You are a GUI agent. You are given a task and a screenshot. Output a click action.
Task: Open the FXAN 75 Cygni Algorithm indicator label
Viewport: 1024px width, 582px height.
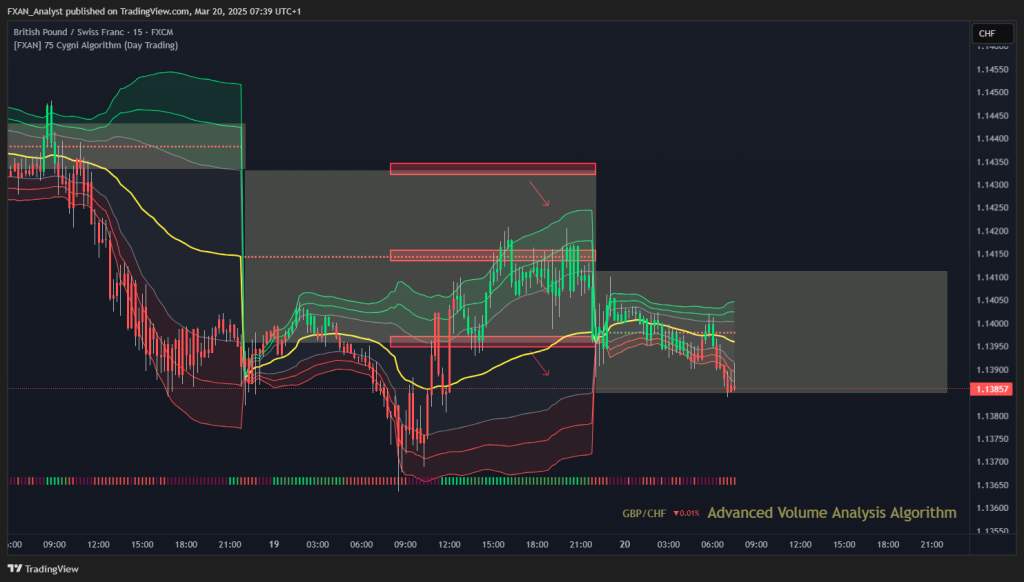click(95, 45)
